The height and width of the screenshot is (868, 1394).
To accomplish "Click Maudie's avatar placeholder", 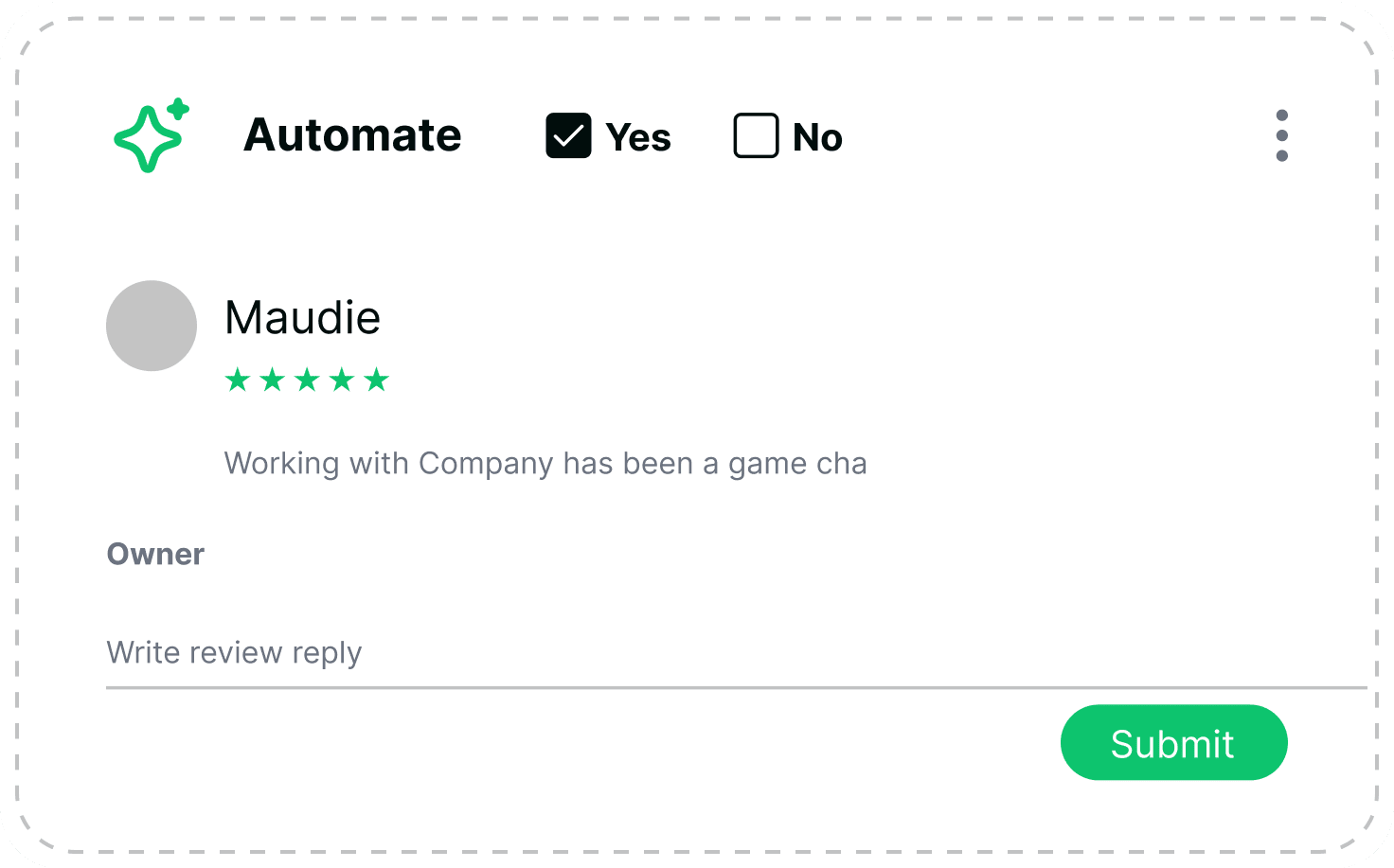I will click(152, 326).
